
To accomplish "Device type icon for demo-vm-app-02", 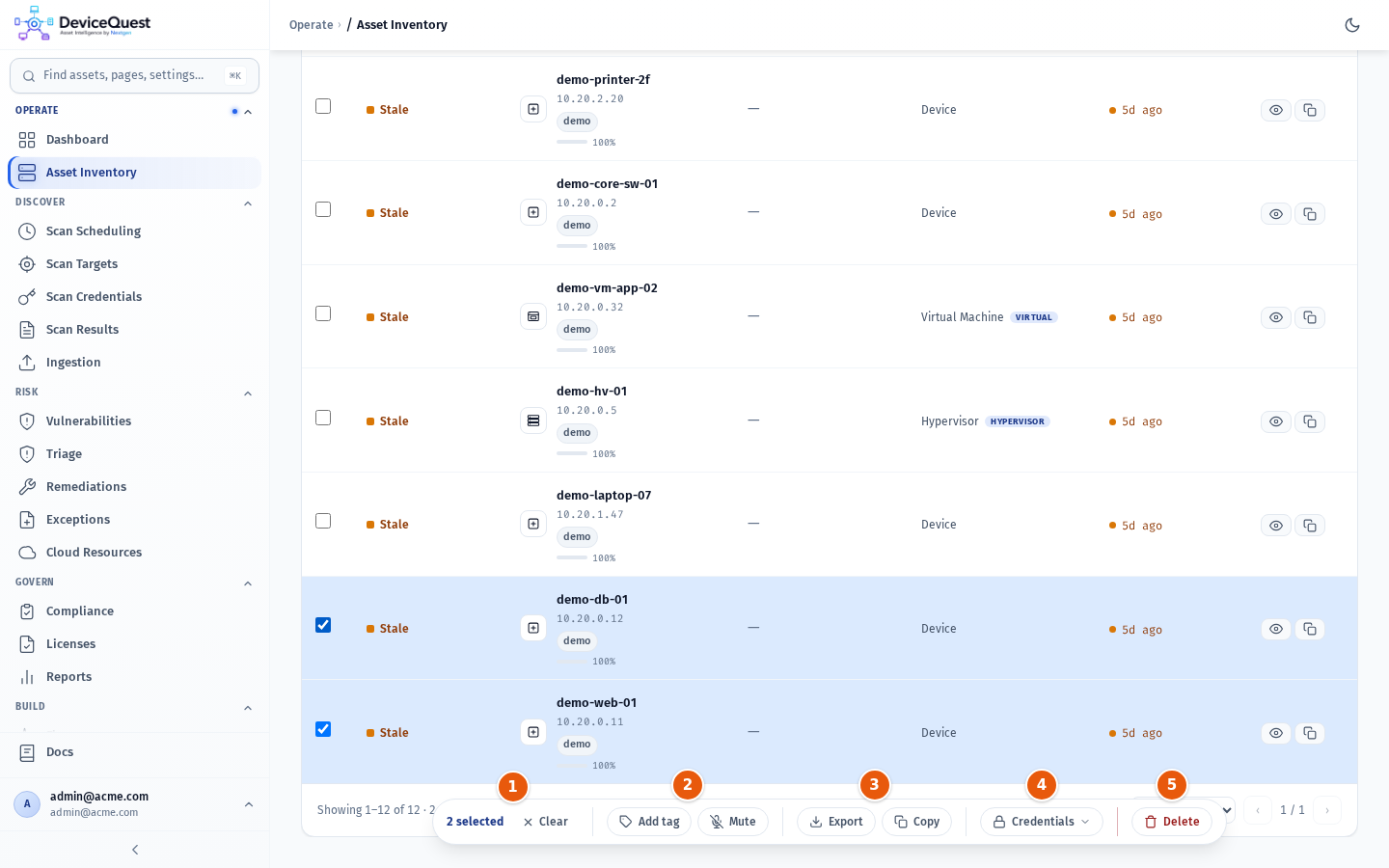I will 533,316.
